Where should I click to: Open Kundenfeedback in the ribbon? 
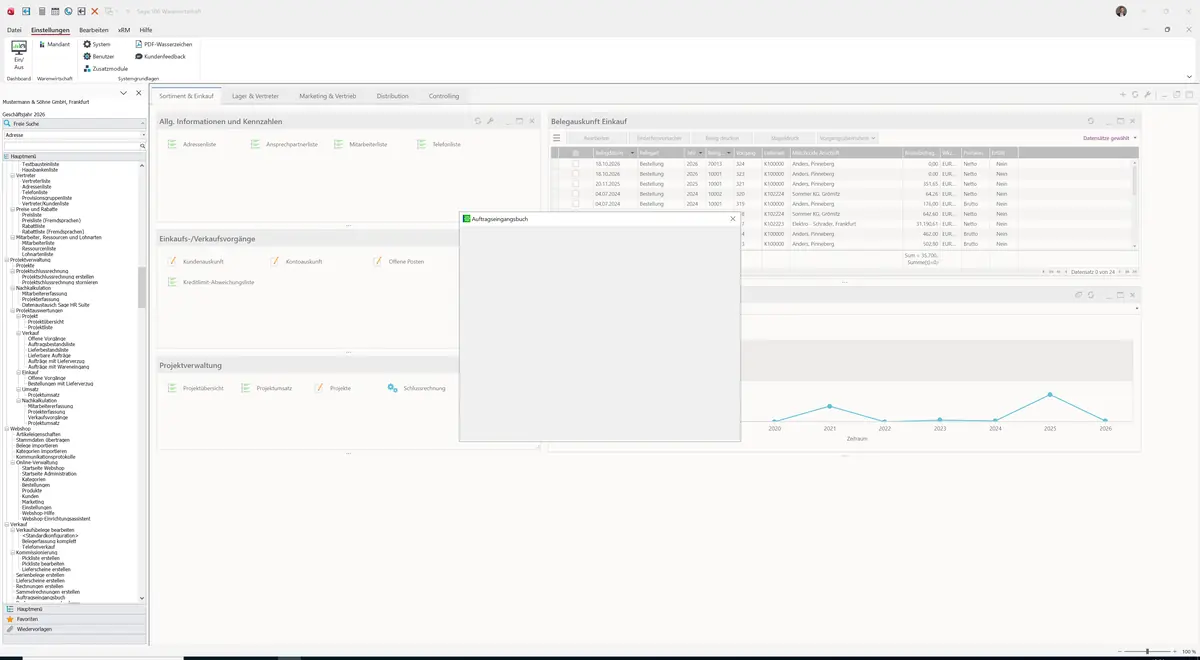pyautogui.click(x=160, y=56)
